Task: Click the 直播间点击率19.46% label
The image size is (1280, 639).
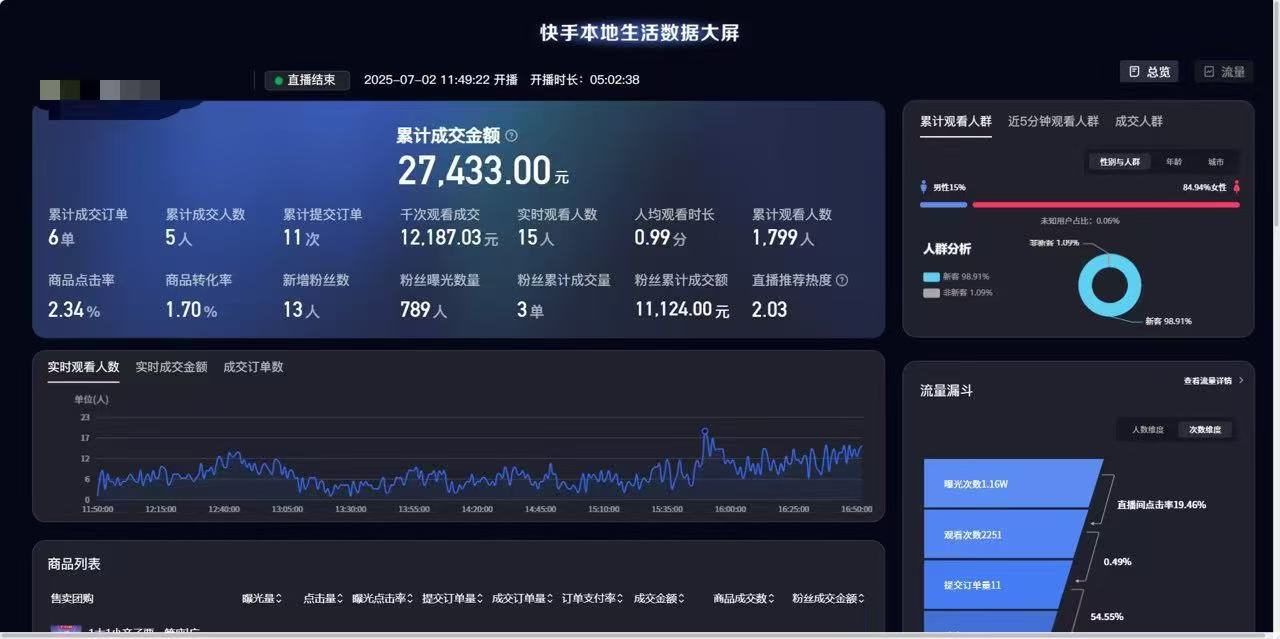Action: click(x=1161, y=505)
